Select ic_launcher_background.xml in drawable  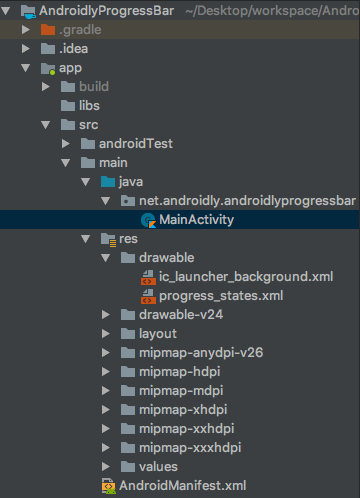click(246, 277)
